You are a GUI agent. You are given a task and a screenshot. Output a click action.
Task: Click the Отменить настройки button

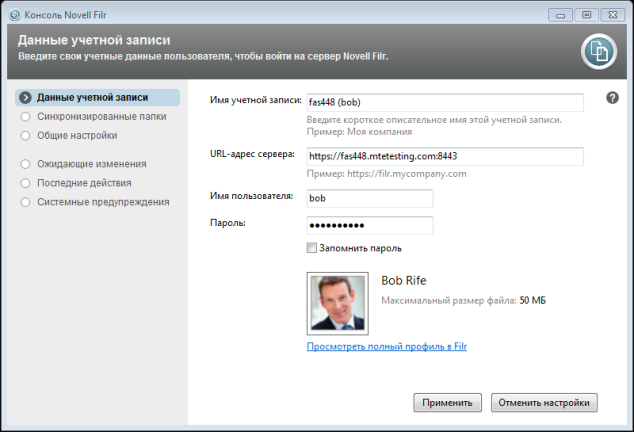[x=544, y=402]
